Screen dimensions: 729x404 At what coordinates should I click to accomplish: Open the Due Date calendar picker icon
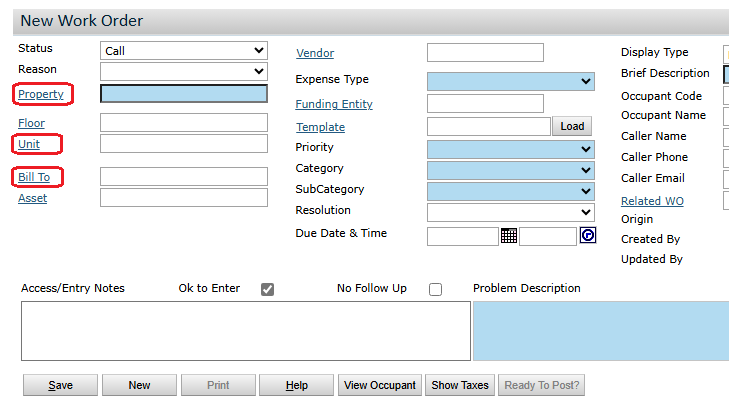pos(509,236)
